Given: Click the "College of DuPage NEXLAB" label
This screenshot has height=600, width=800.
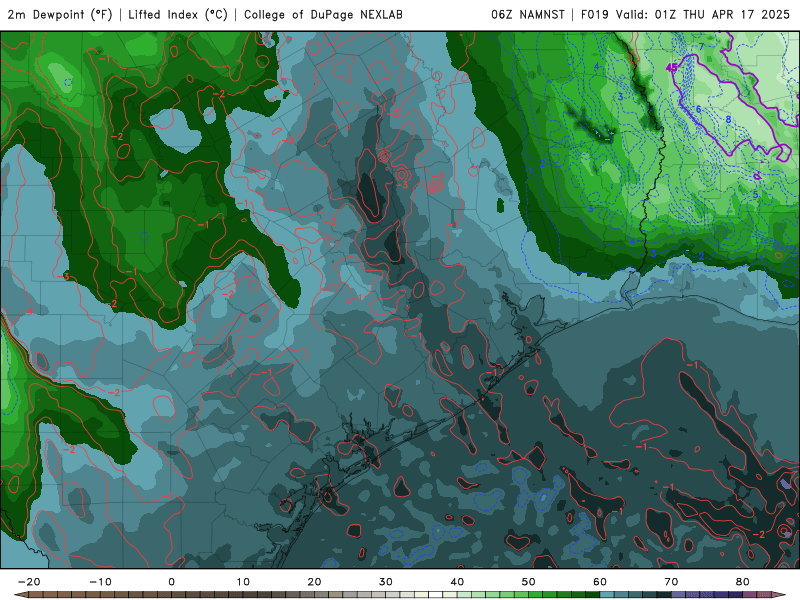Looking at the screenshot, I should click(x=323, y=14).
